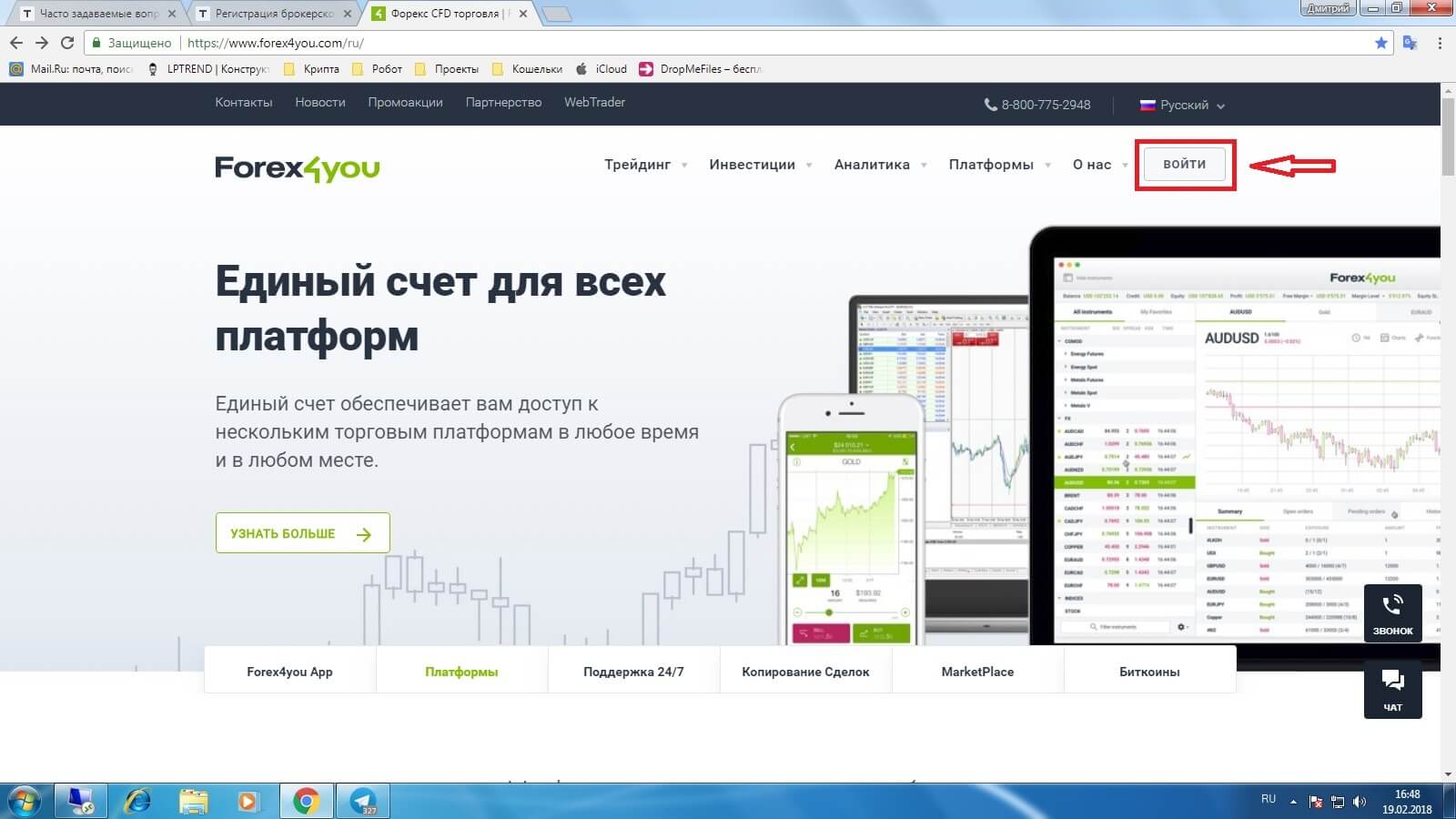Screen dimensions: 1456x819
Task: Open the file explorer taskbar icon
Action: (193, 801)
